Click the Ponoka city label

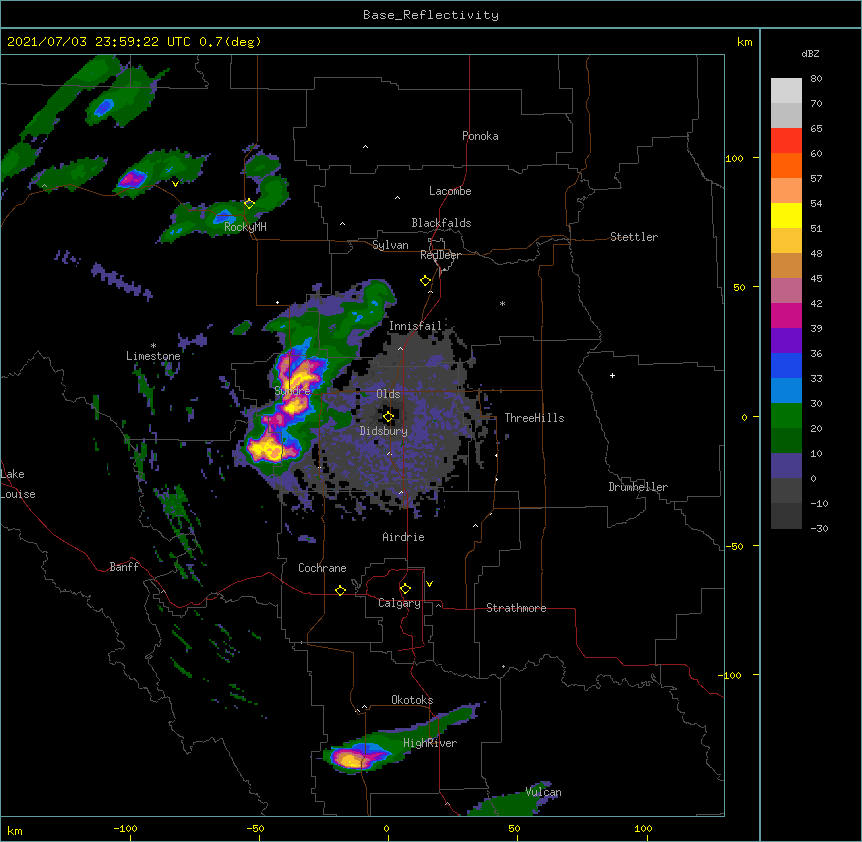(480, 136)
